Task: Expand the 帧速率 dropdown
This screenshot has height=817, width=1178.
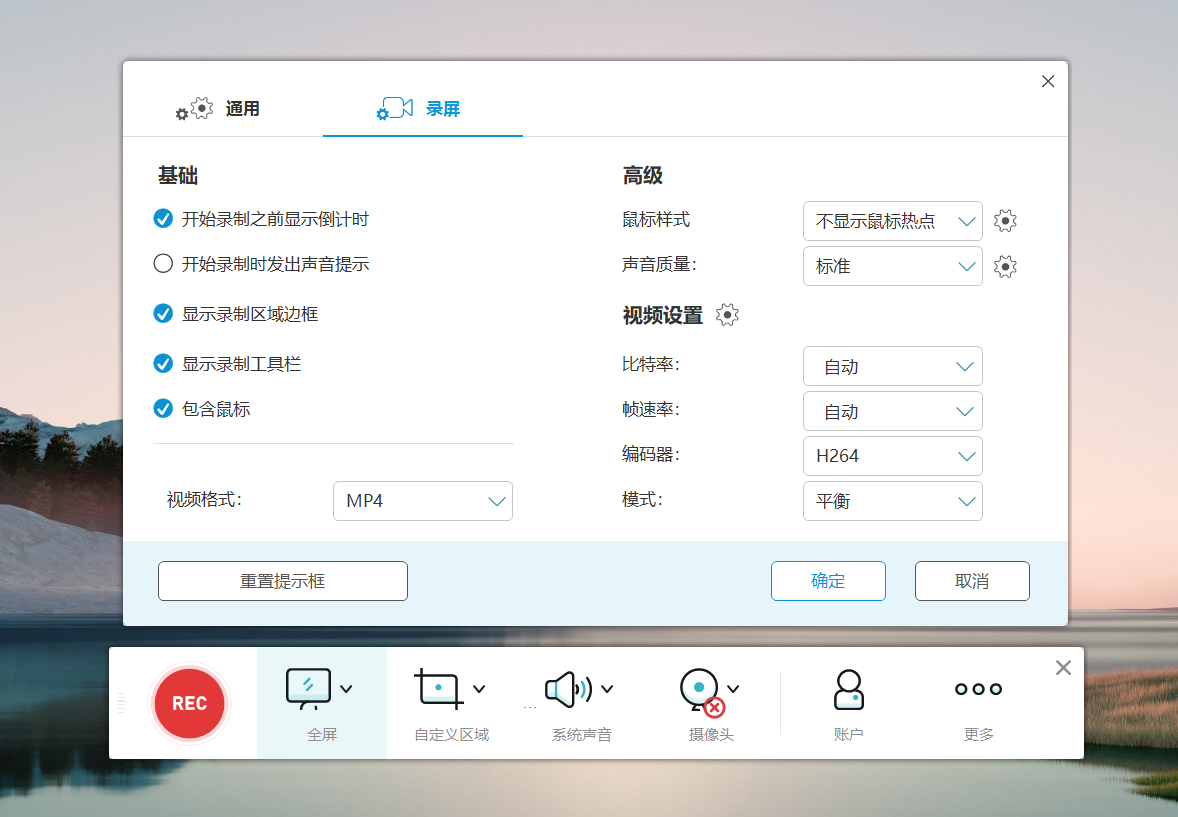Action: pyautogui.click(x=892, y=411)
